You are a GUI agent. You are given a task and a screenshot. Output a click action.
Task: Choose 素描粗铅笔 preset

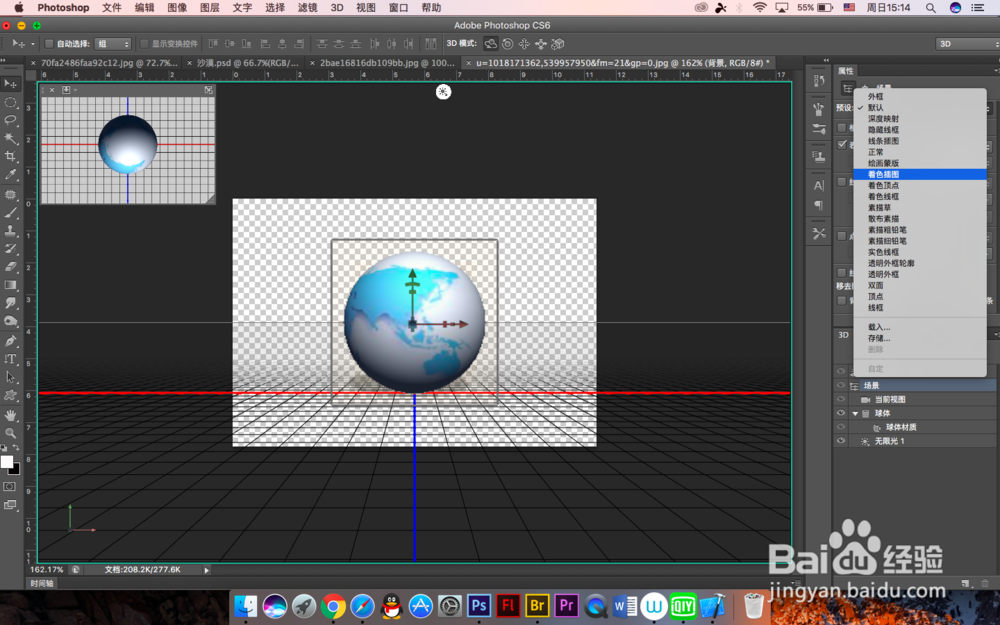920,230
